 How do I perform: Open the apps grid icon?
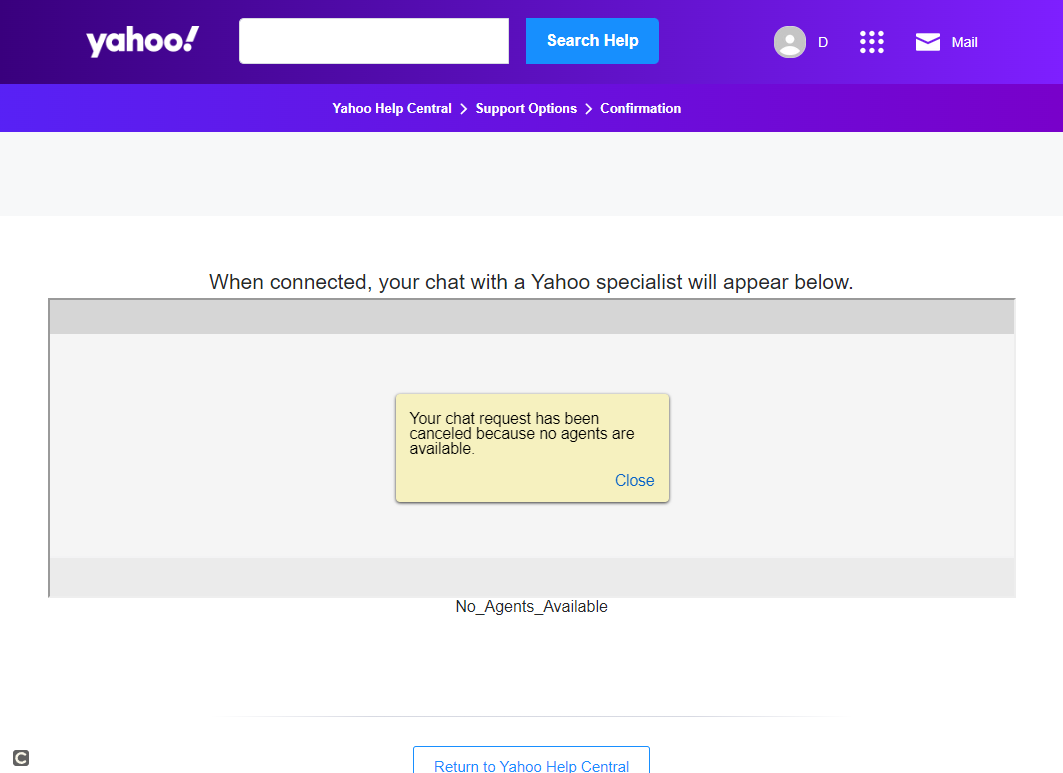click(872, 42)
